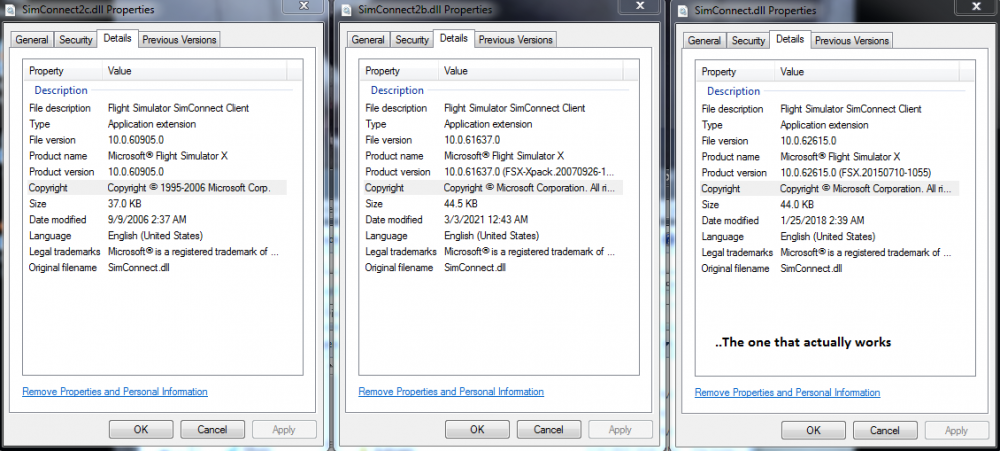Switch to Security tab in SimConnect2b.dll Properties
Screen dimensions: 1000x451
tap(412, 40)
